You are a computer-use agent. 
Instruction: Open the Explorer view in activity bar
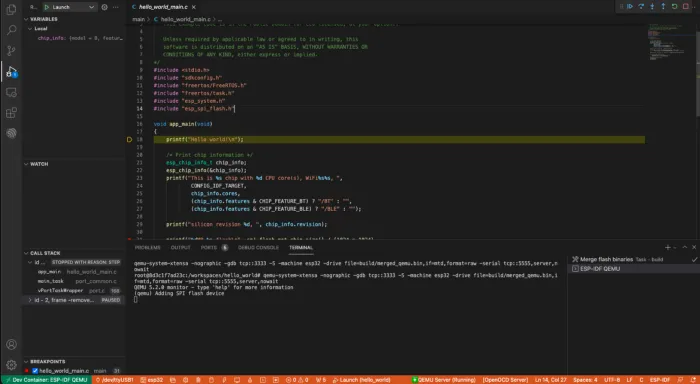coord(11,9)
